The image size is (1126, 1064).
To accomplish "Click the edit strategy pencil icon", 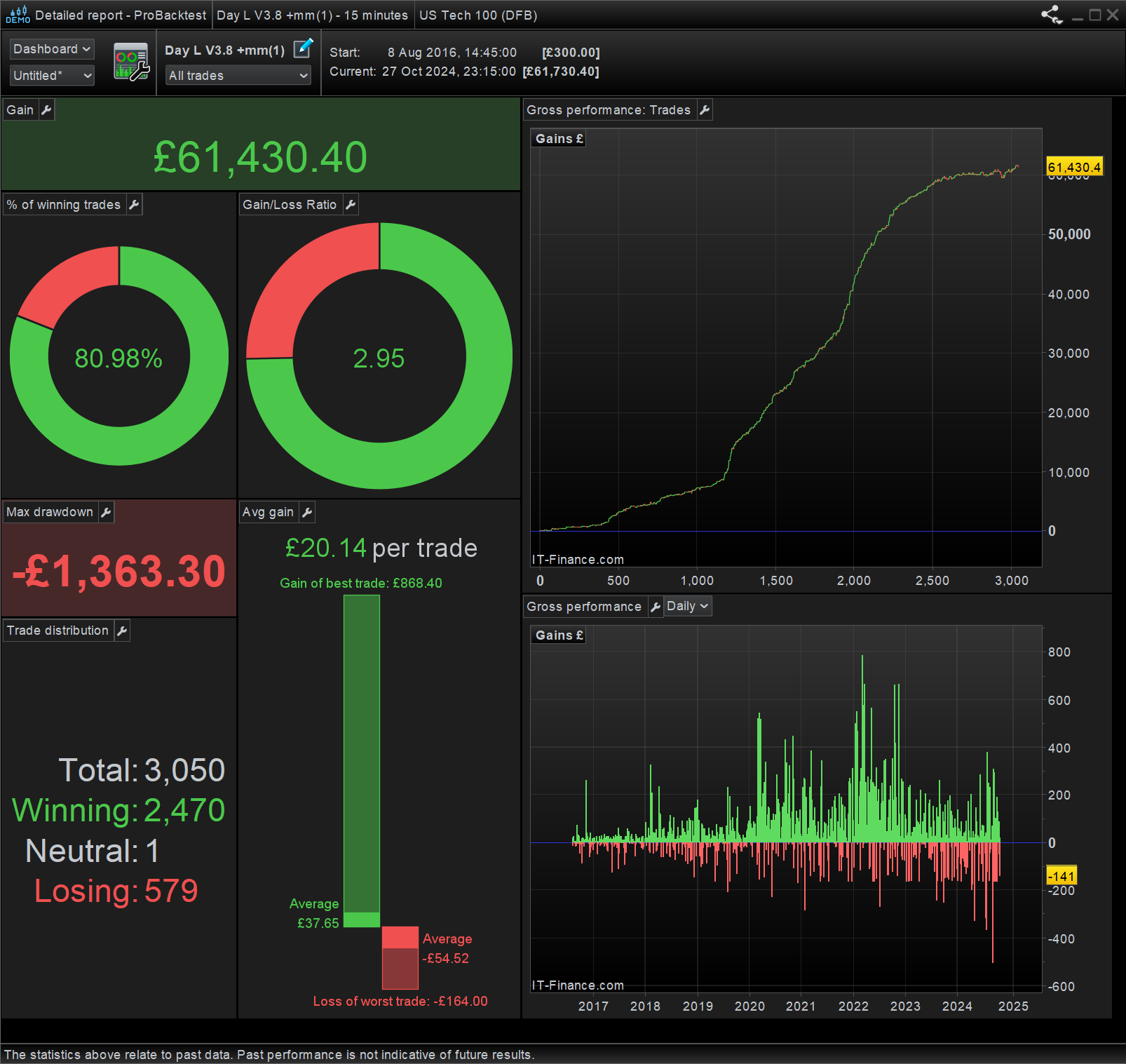I will pyautogui.click(x=303, y=48).
